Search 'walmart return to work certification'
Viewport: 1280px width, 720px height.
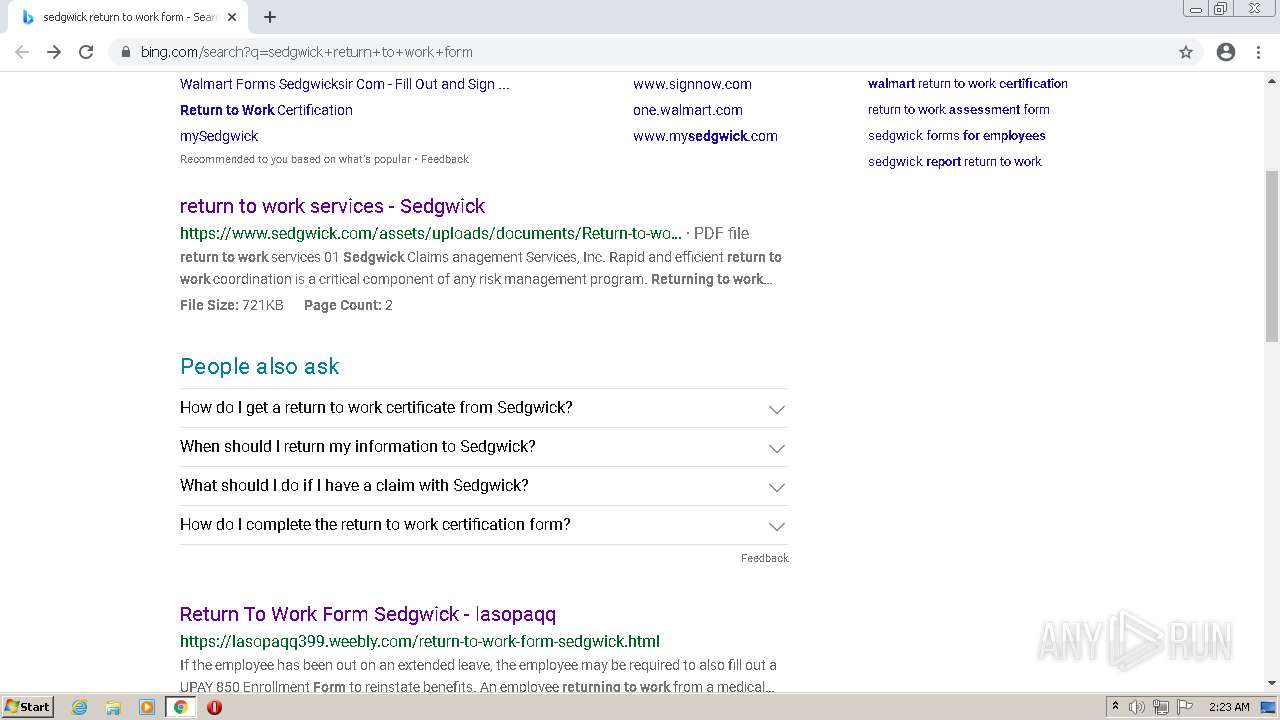click(968, 83)
